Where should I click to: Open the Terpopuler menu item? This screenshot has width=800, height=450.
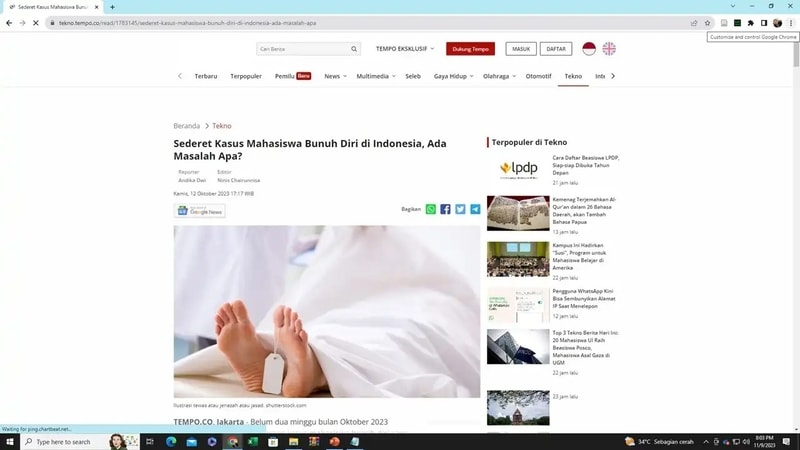246,76
